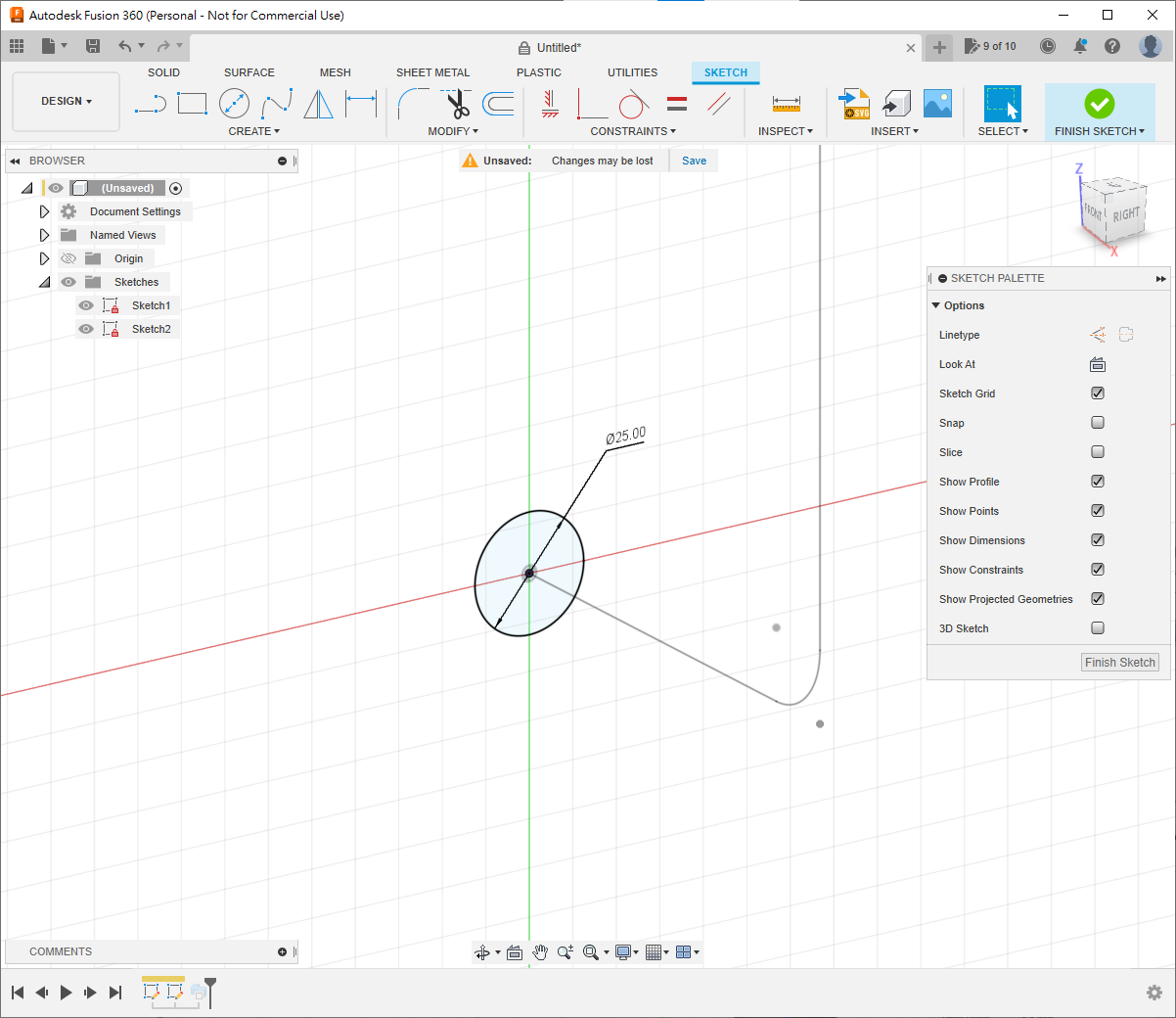1176x1018 pixels.
Task: Click the Sketch Dimension tool icon
Action: coord(361,103)
